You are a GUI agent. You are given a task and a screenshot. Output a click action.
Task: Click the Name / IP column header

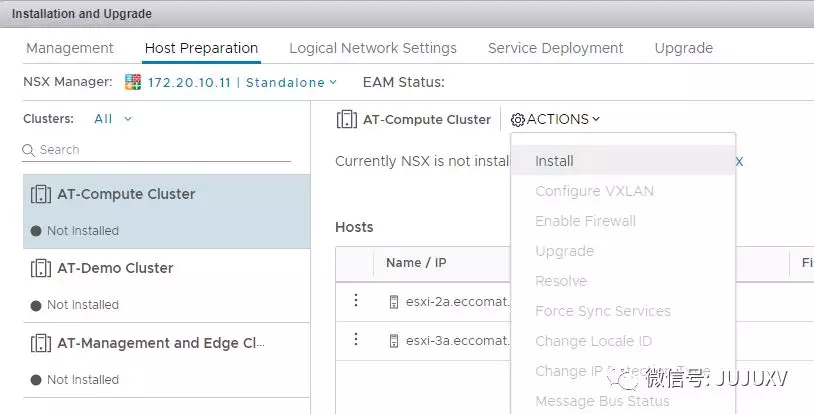click(416, 263)
